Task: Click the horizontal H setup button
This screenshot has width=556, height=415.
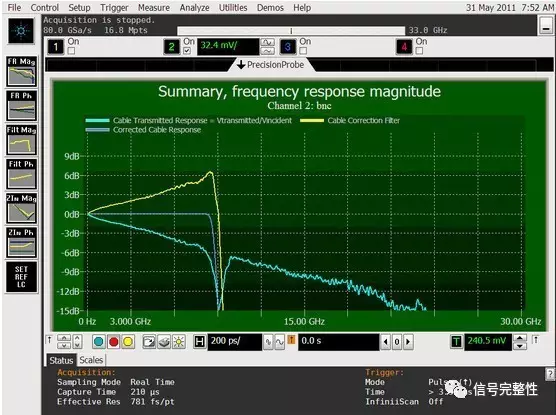Action: tap(200, 342)
